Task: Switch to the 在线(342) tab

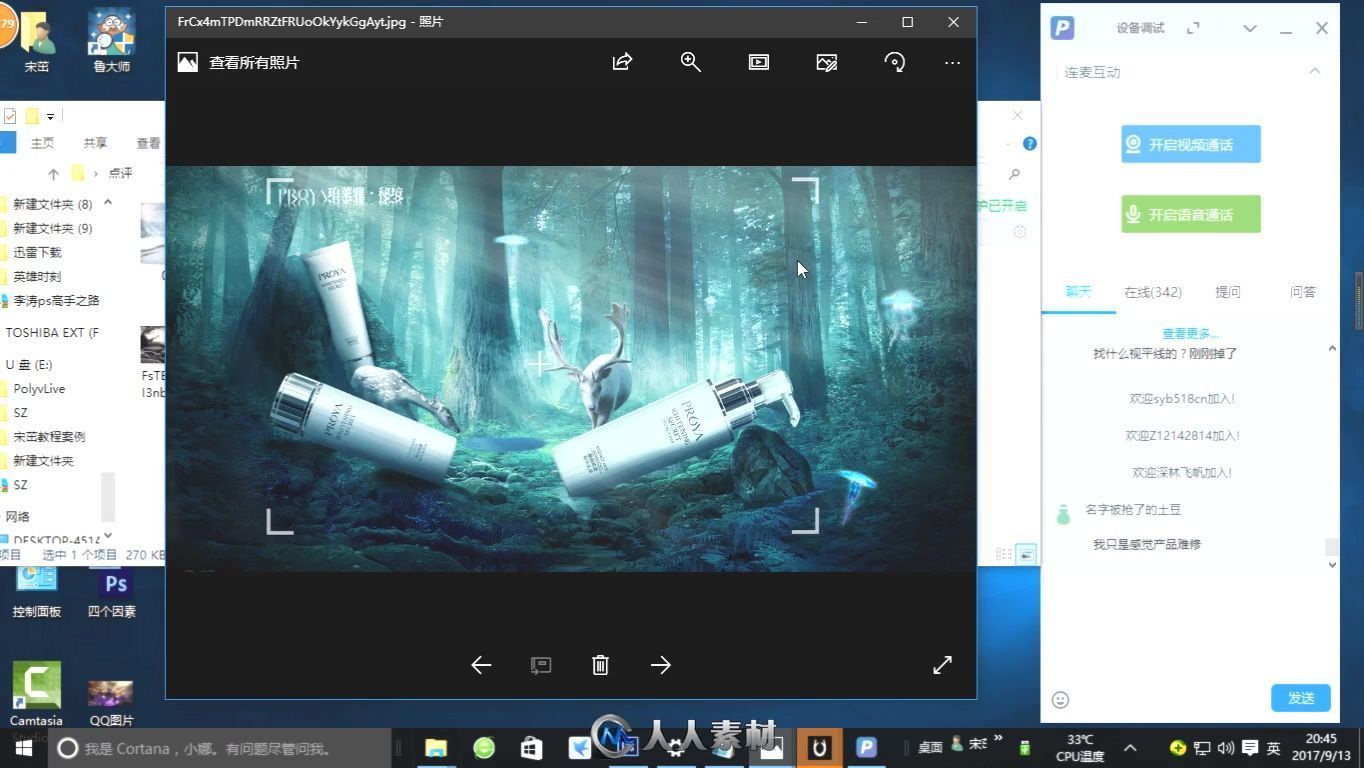Action: [1153, 292]
